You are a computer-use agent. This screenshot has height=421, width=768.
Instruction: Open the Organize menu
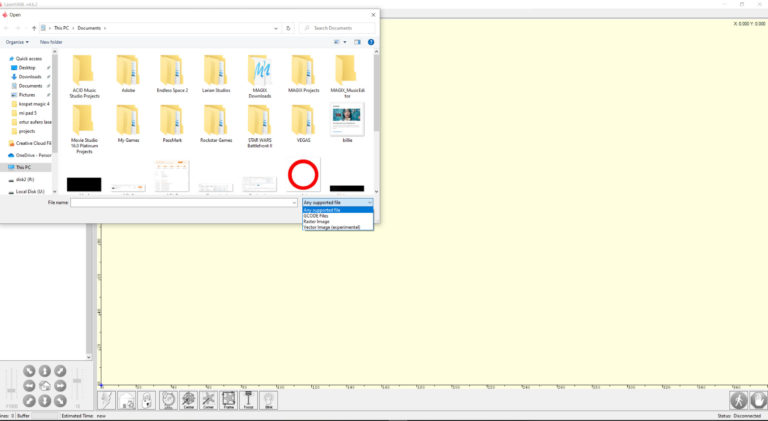16,42
